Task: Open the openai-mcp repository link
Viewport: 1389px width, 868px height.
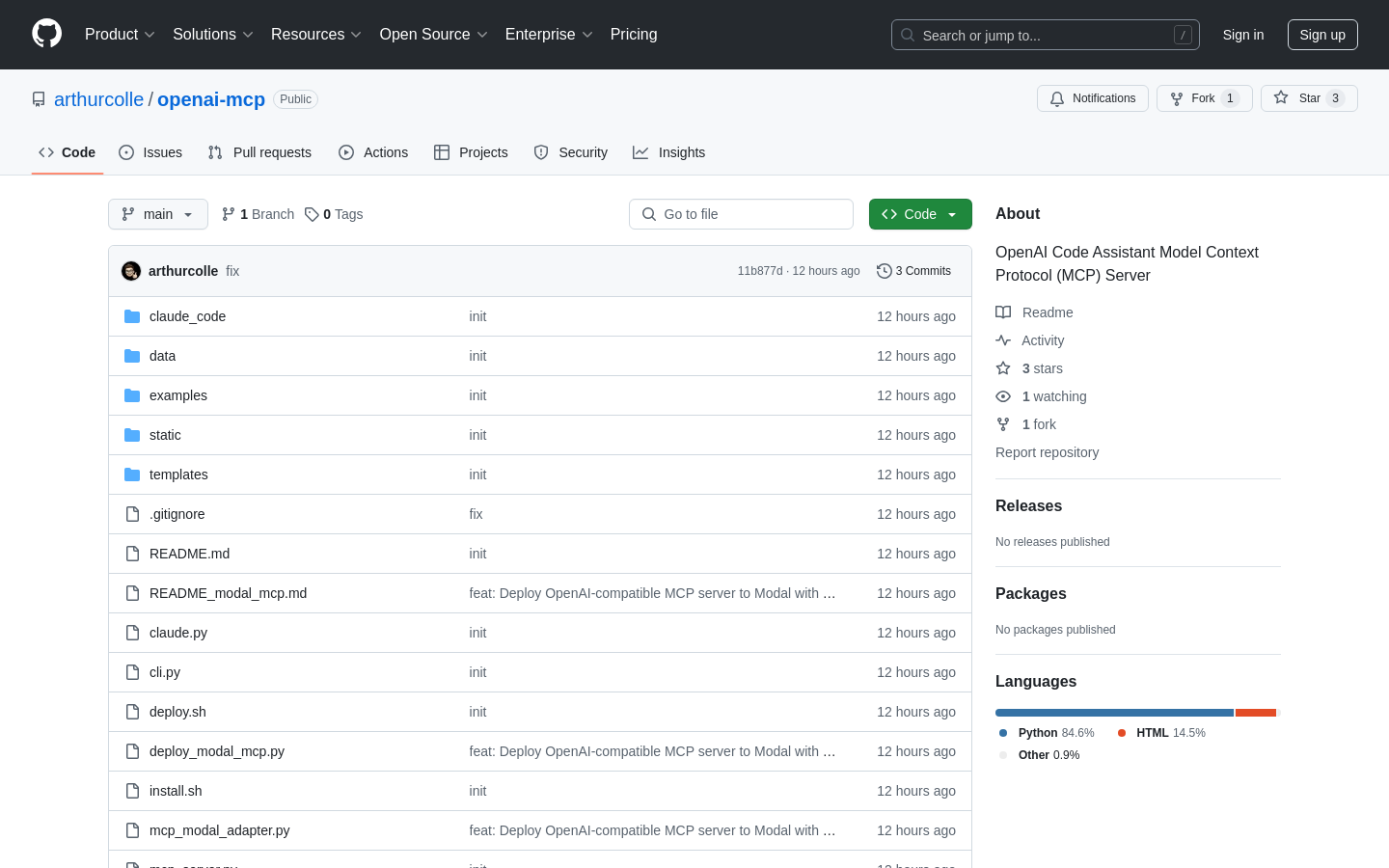Action: 211,99
